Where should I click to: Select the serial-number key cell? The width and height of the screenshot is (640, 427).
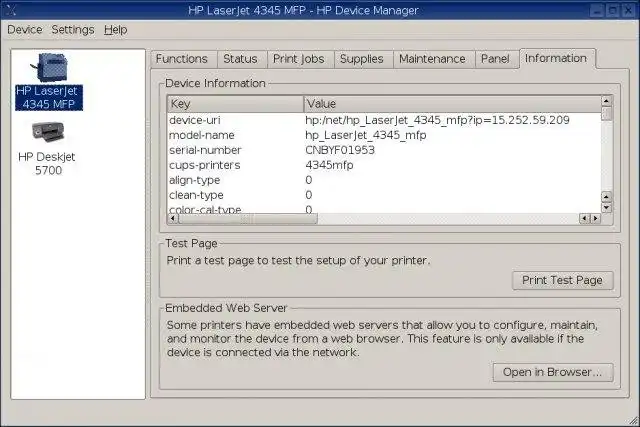(x=205, y=150)
